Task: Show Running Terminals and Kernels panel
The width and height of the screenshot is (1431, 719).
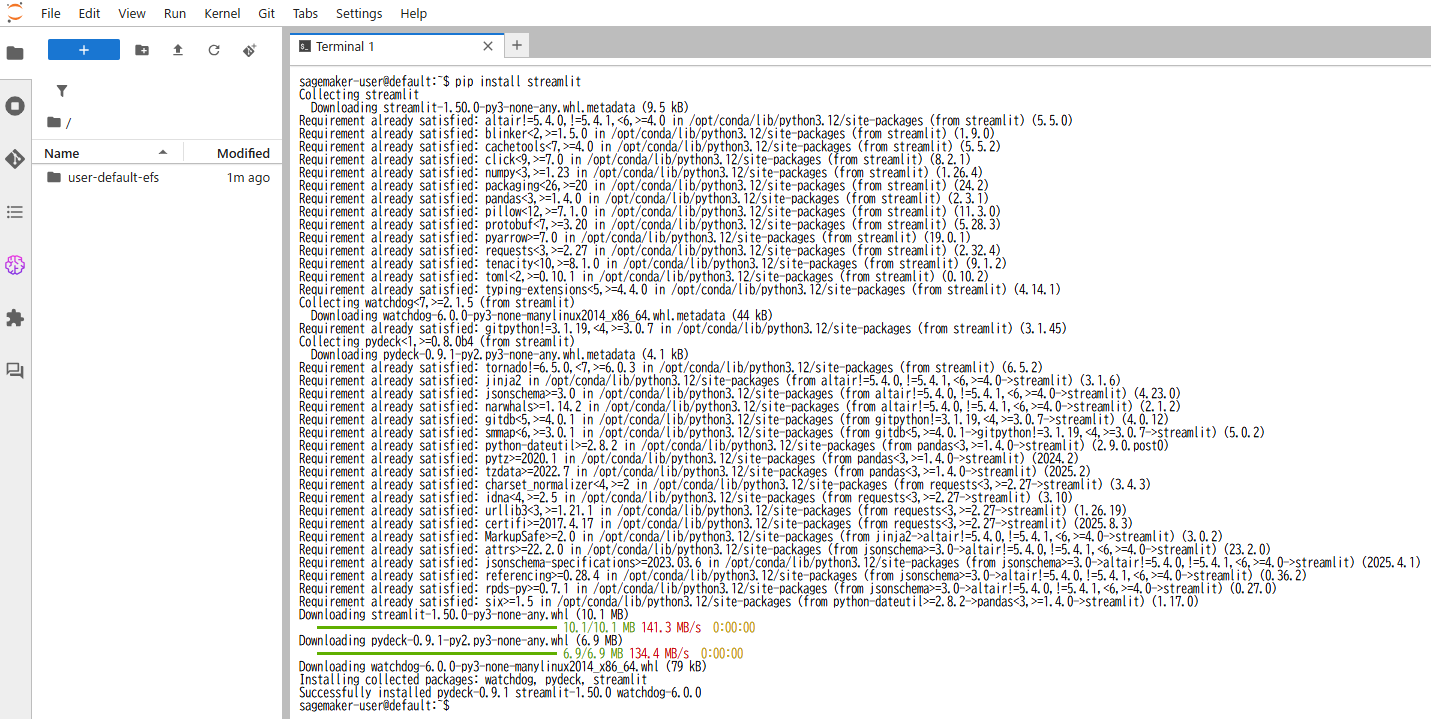Action: [x=15, y=106]
